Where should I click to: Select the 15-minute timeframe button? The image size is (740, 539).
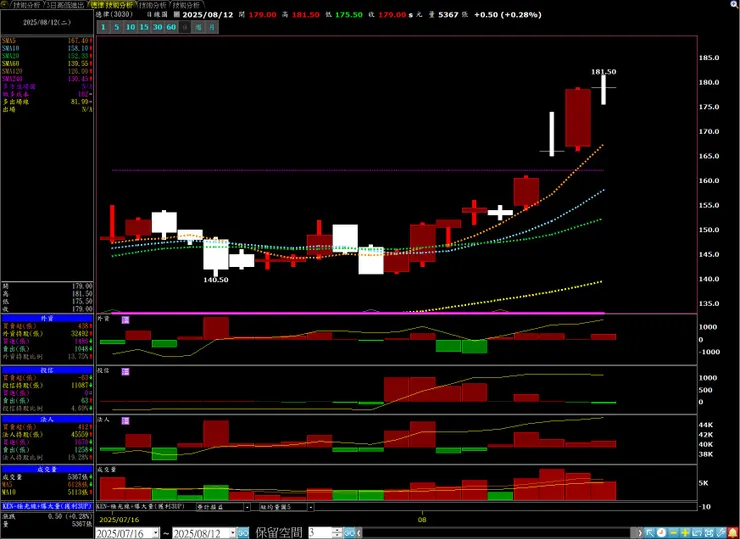click(144, 27)
